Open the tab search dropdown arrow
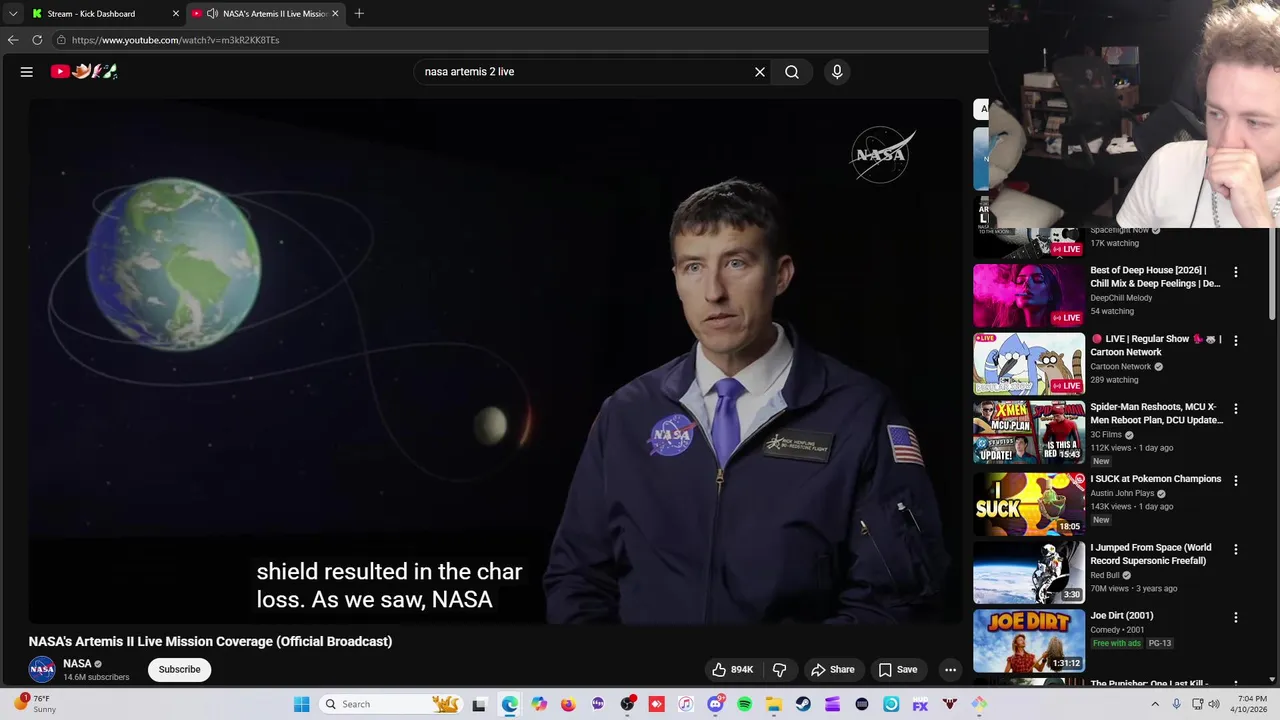The width and height of the screenshot is (1280, 720). pyautogui.click(x=13, y=14)
